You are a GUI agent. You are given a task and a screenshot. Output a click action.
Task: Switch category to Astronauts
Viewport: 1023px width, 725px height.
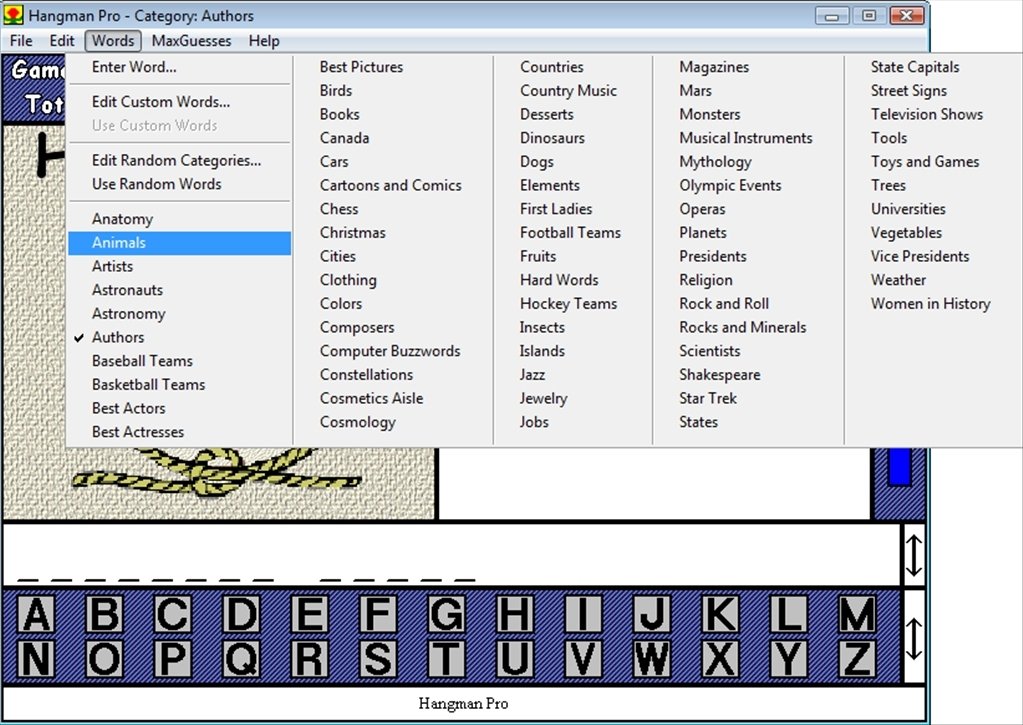(x=179, y=290)
